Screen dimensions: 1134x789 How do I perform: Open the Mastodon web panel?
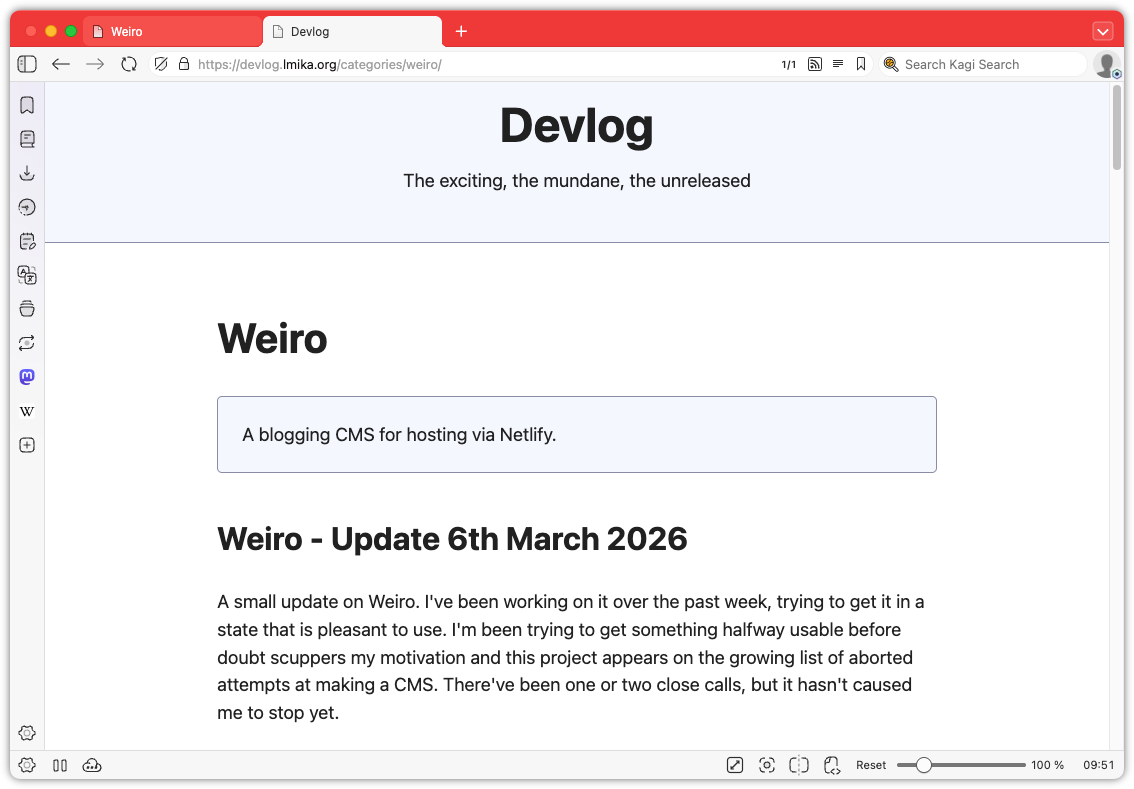coord(27,377)
